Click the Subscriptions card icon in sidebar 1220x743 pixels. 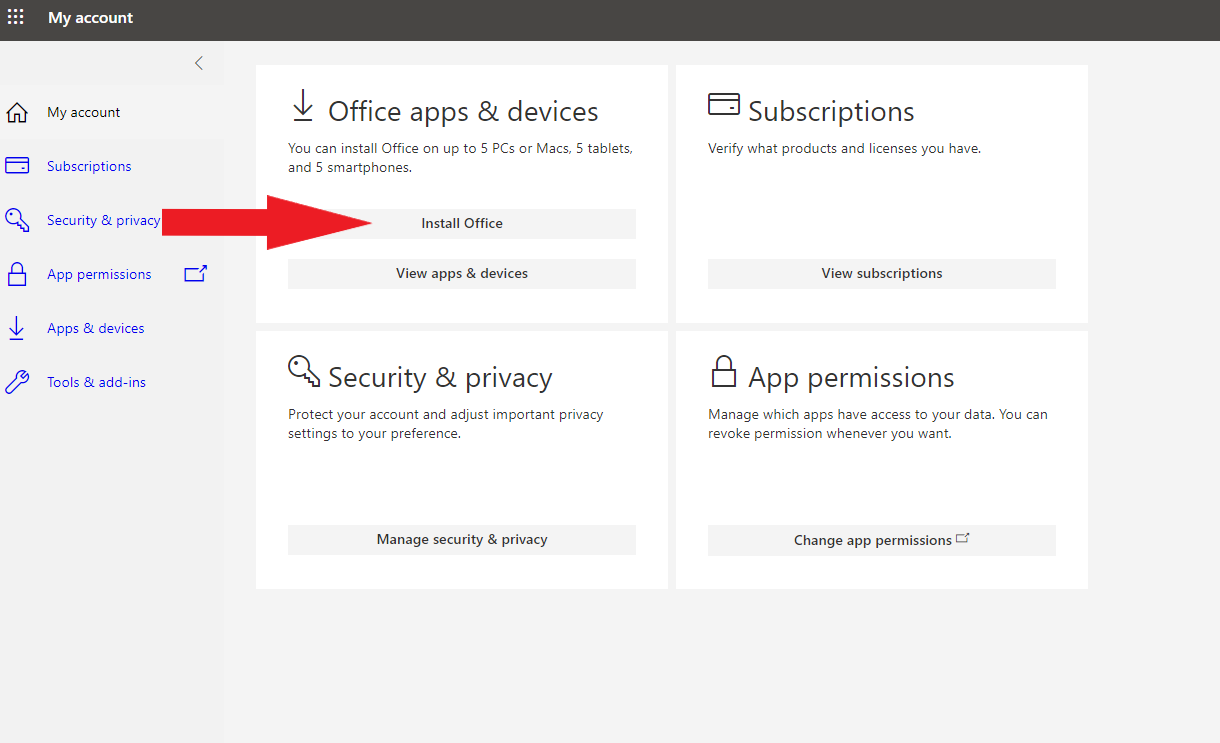click(x=17, y=166)
